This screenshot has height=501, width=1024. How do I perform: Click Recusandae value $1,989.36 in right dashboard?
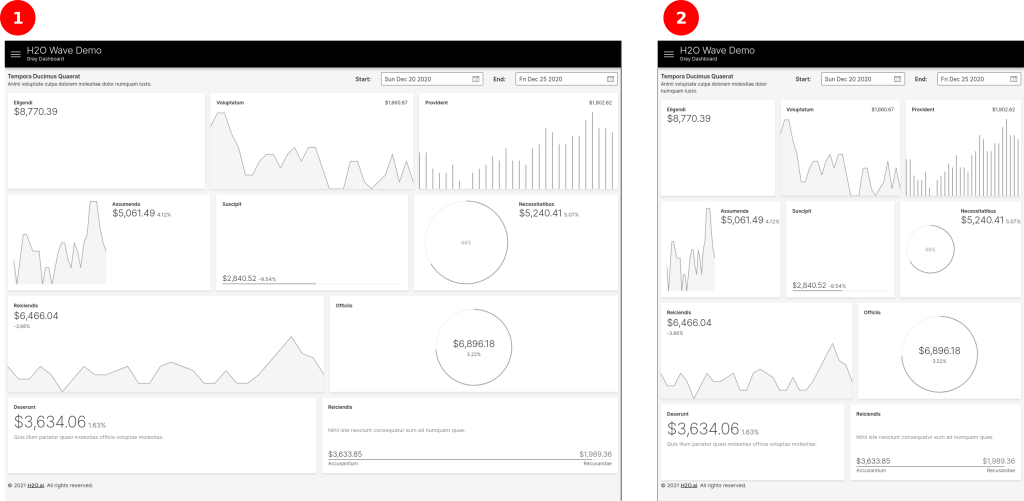point(999,461)
